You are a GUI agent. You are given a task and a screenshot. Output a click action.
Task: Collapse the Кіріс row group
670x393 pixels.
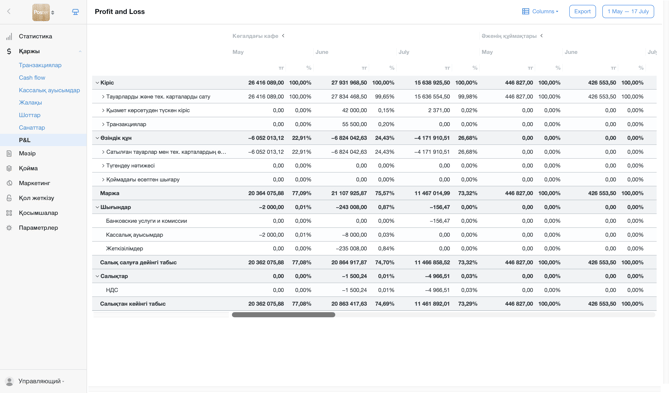coord(97,83)
